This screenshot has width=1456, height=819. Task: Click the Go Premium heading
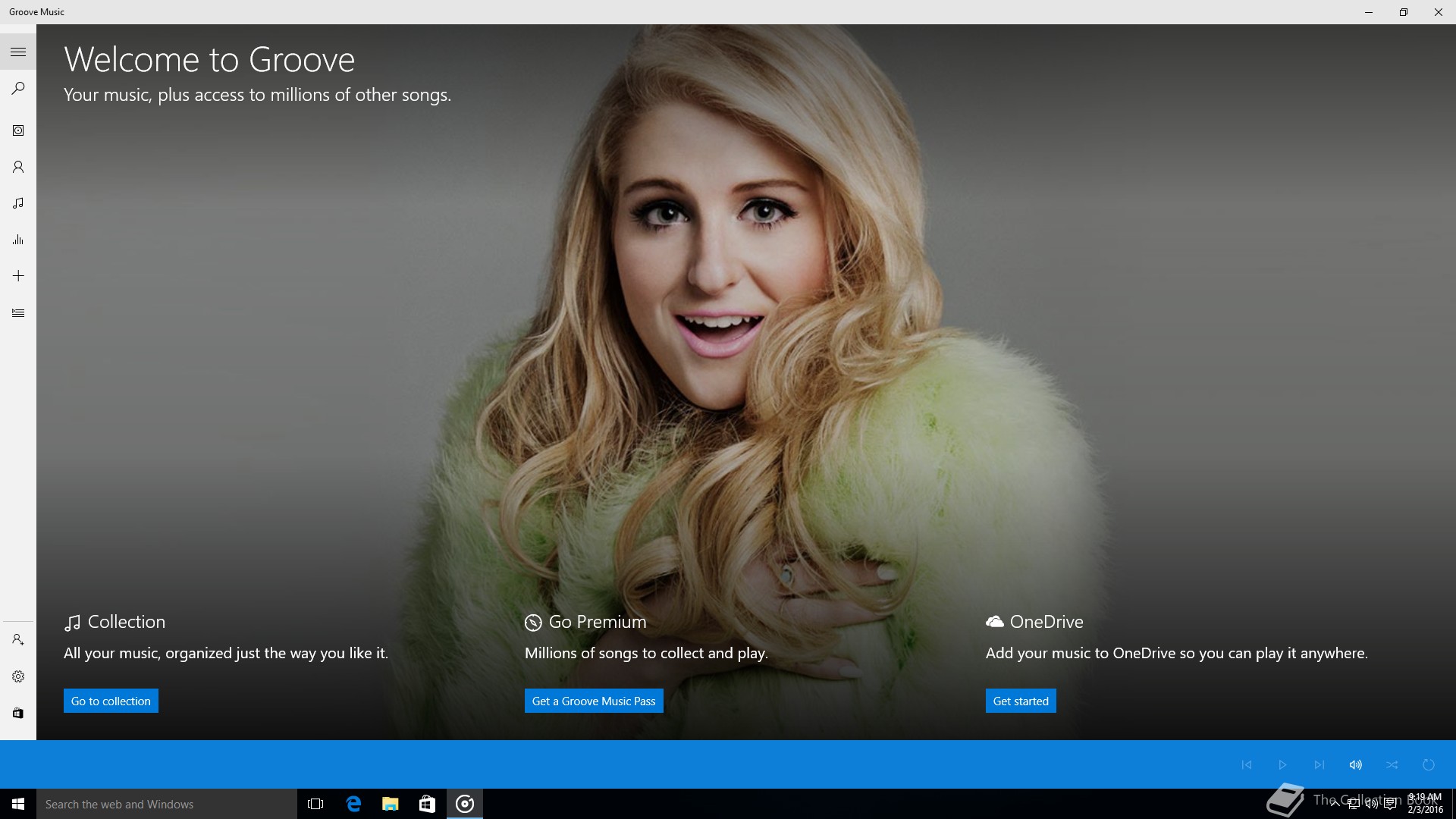coord(598,622)
